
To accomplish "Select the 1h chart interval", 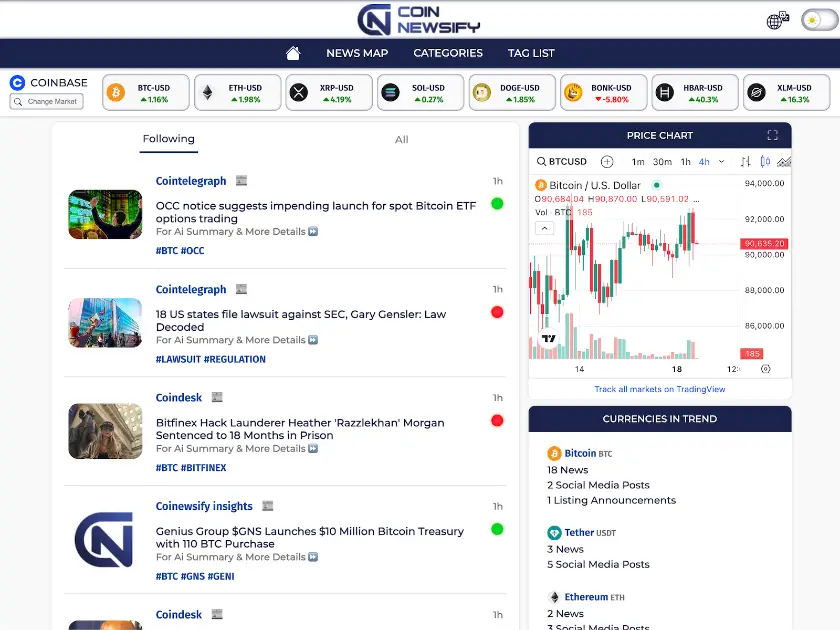I will pyautogui.click(x=685, y=161).
